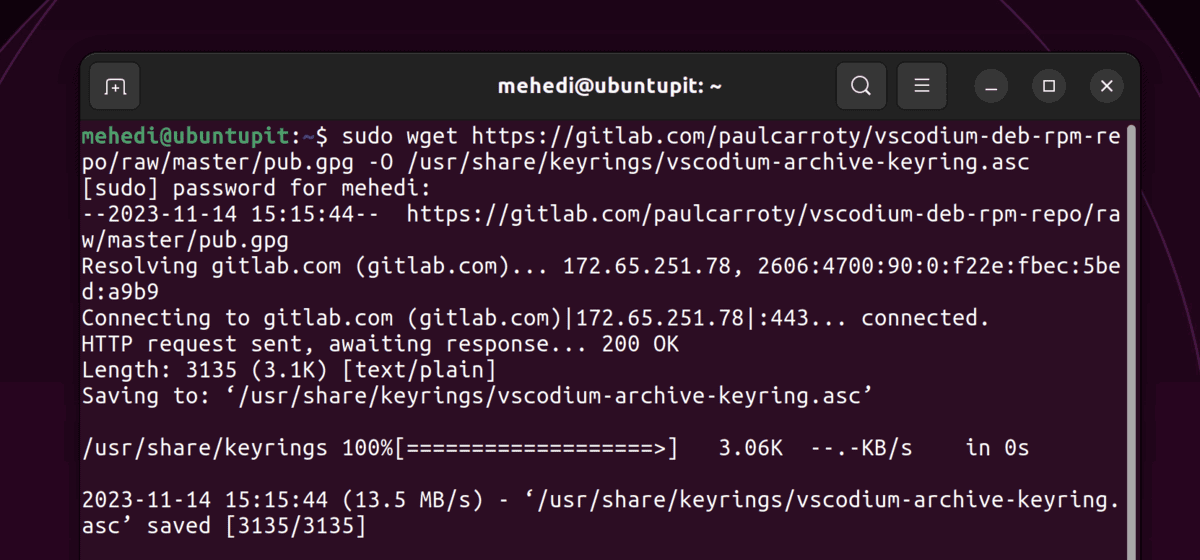Image resolution: width=1200 pixels, height=560 pixels.
Task: Click the window title mehedi@ubuntupit: ~
Action: coord(610,87)
